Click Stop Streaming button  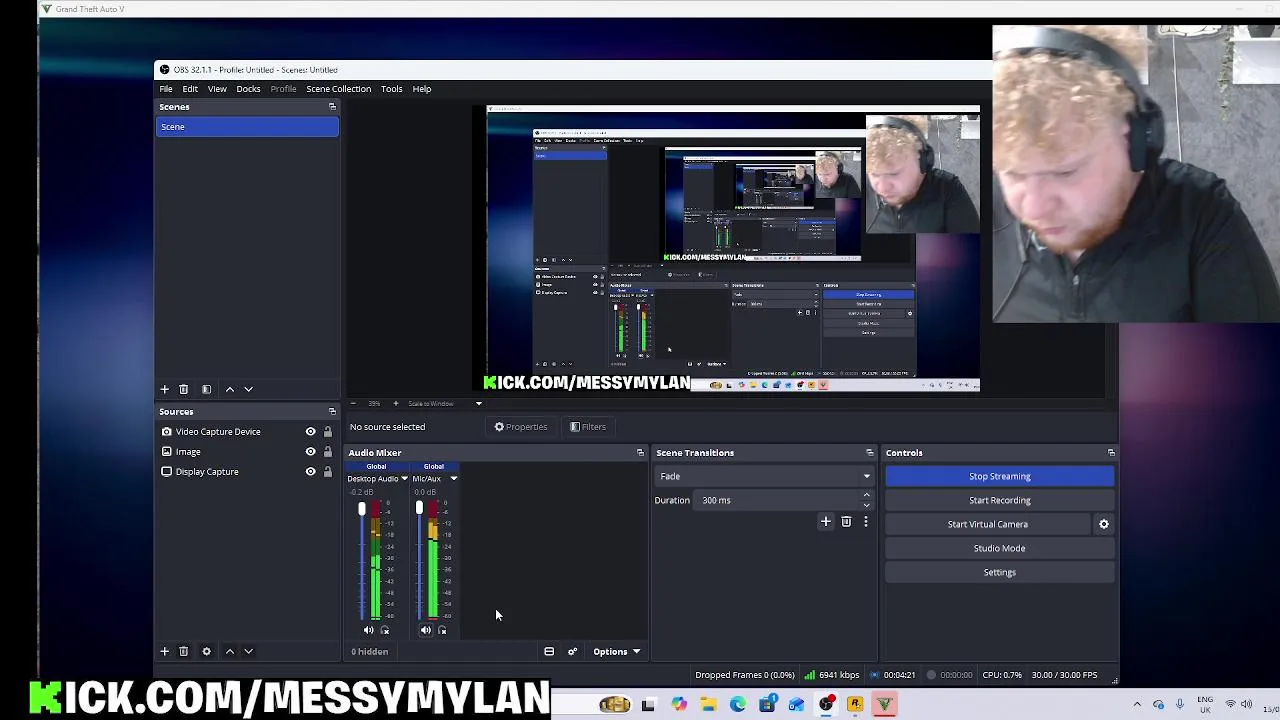[1000, 477]
